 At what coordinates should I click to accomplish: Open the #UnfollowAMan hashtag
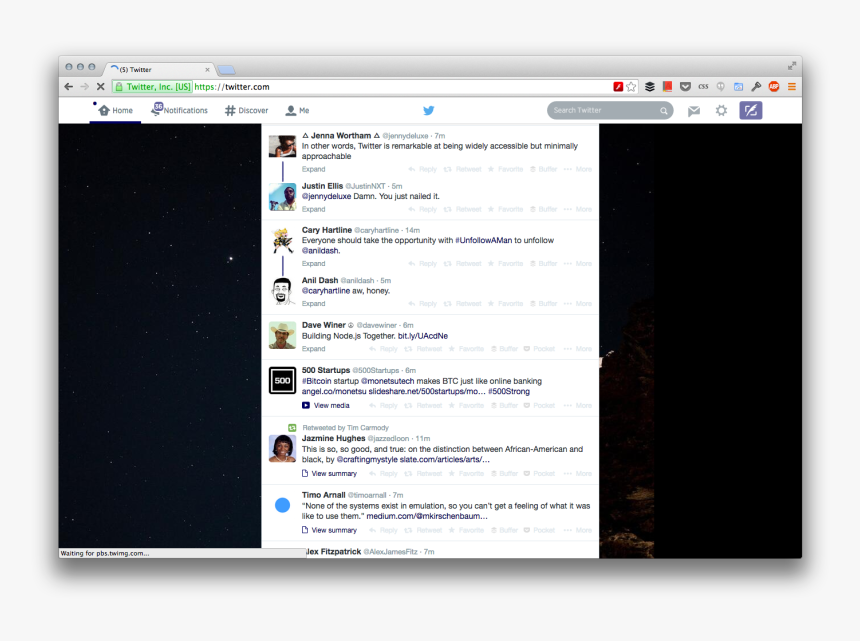[x=483, y=240]
